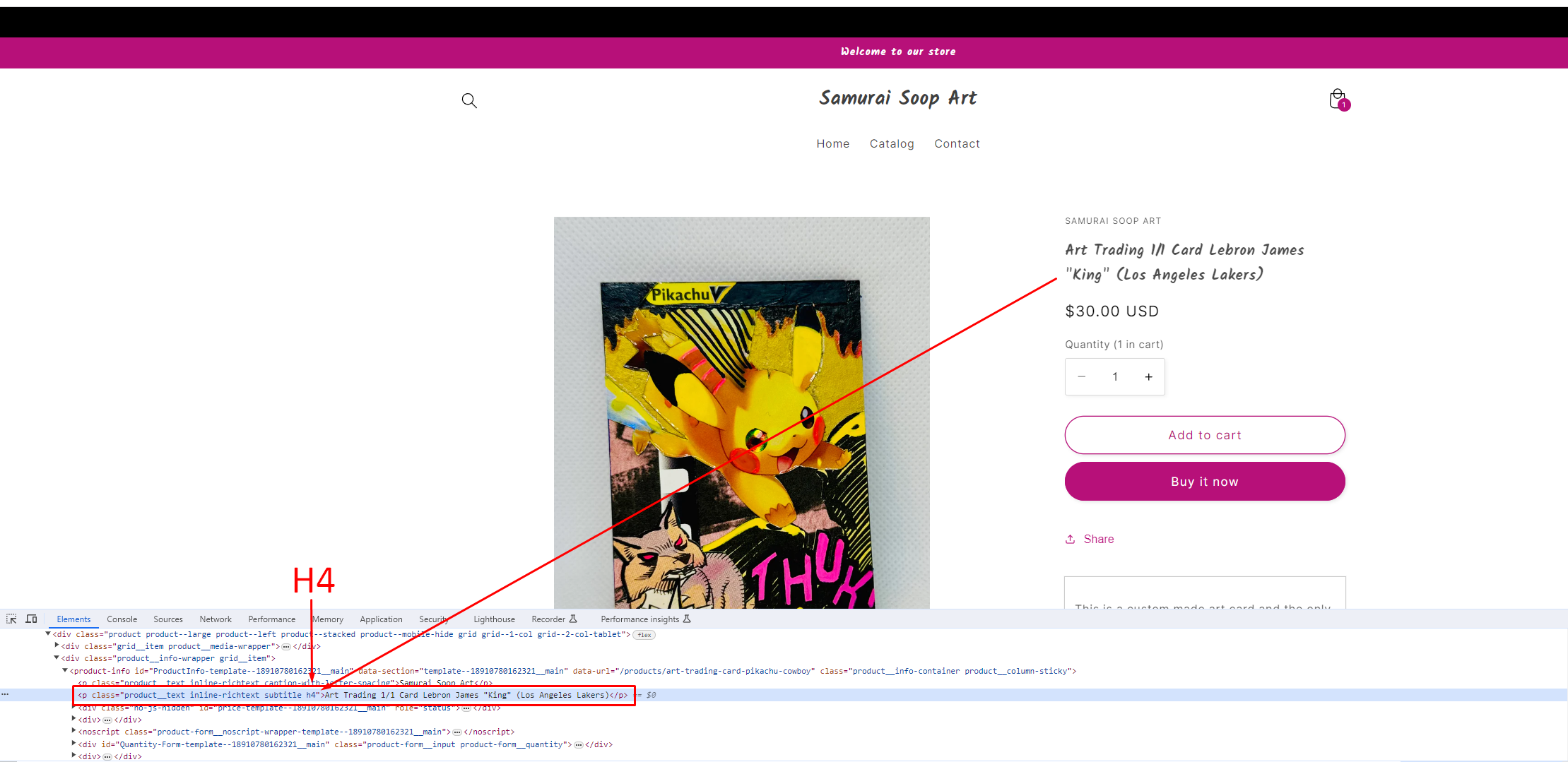
Task: Click the Add to cart button
Action: tap(1204, 435)
